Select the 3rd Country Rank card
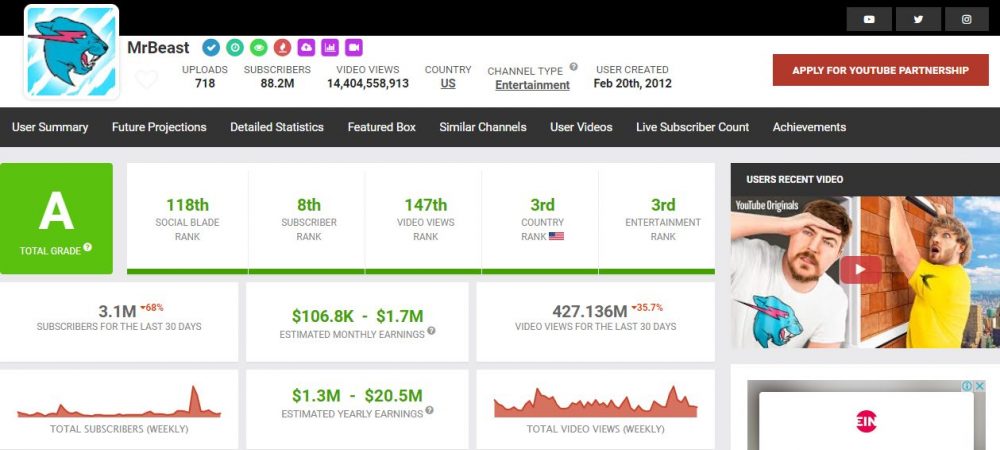 click(x=542, y=219)
